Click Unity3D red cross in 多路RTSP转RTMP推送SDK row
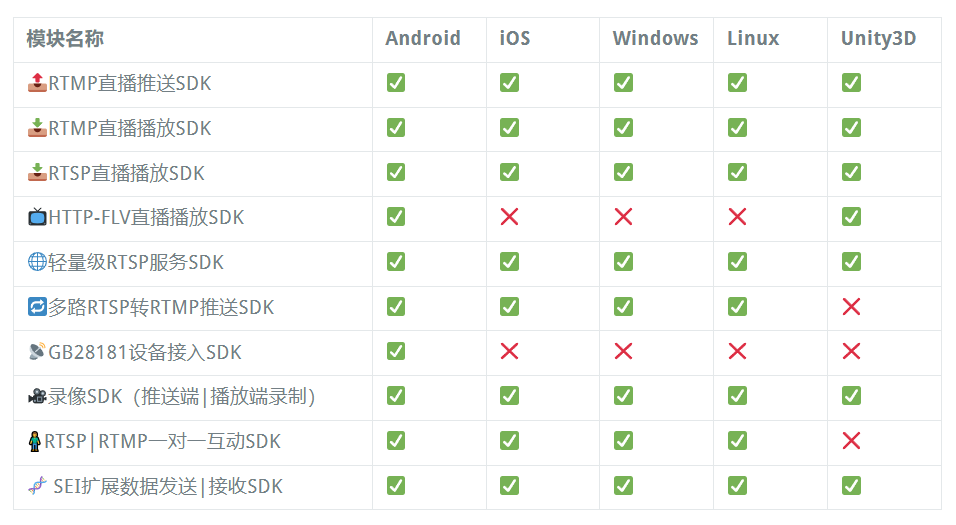Screen dimensions: 956x525 (851, 307)
